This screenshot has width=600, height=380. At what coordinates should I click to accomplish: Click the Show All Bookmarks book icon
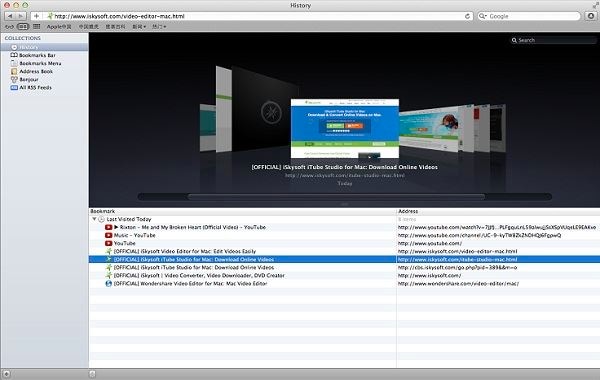point(23,26)
